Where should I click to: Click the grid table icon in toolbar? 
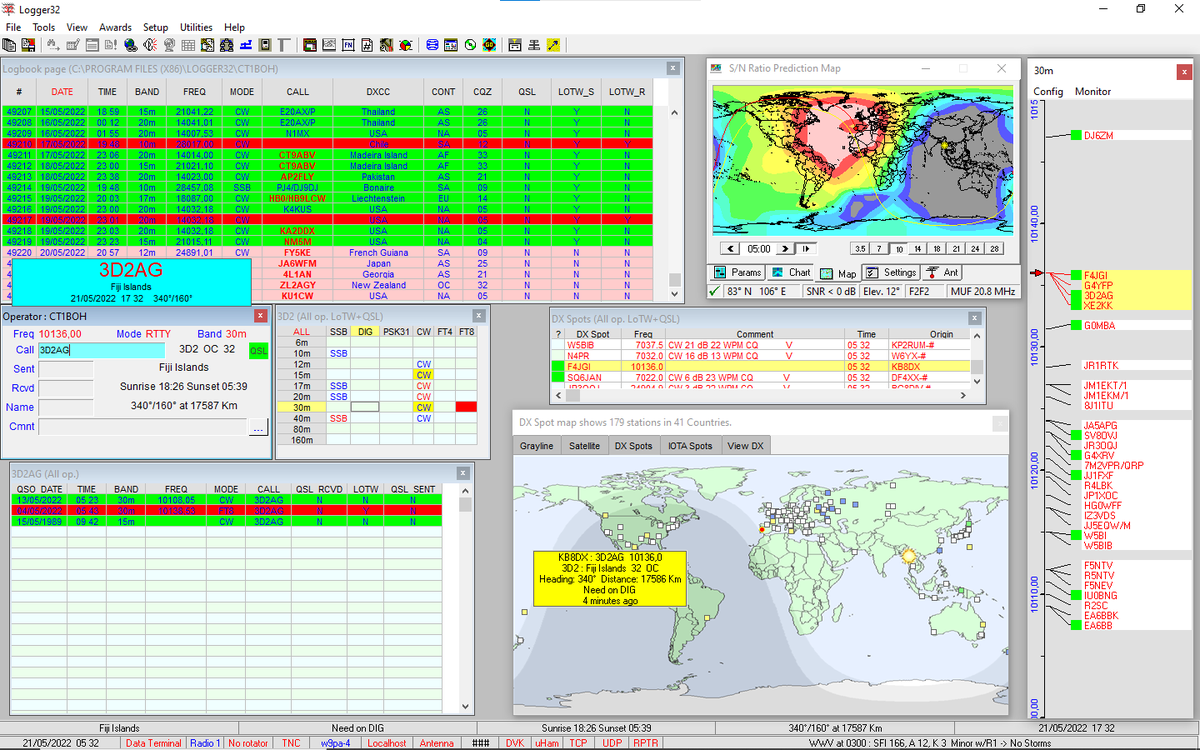(x=188, y=45)
